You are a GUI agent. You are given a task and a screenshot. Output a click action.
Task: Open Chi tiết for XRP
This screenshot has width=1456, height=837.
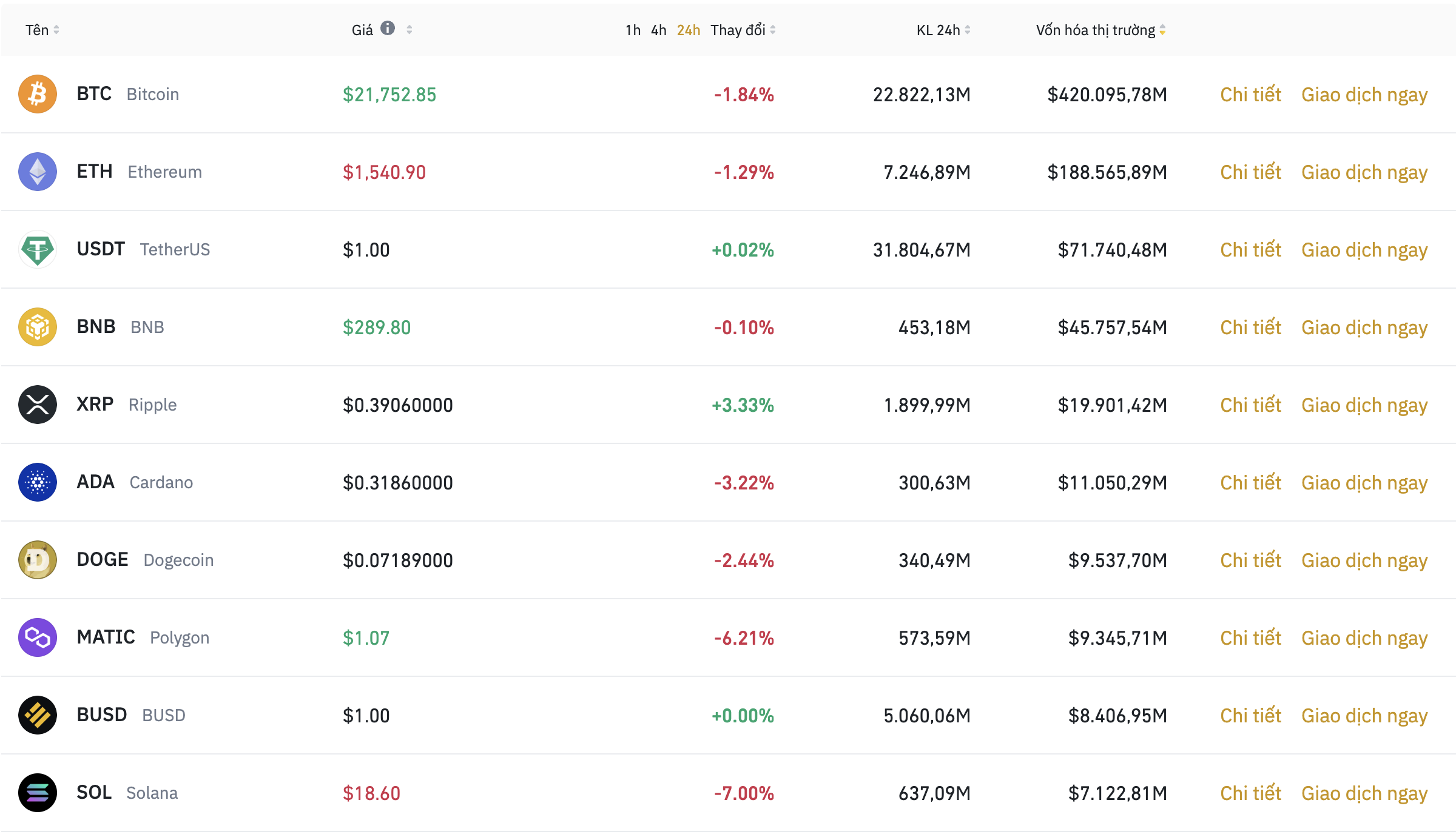click(x=1250, y=405)
